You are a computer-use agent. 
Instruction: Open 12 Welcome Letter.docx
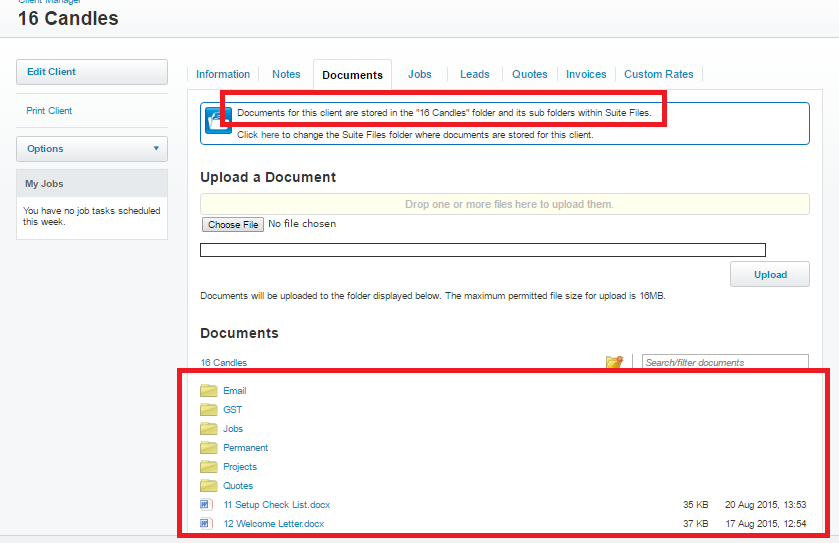[273, 524]
